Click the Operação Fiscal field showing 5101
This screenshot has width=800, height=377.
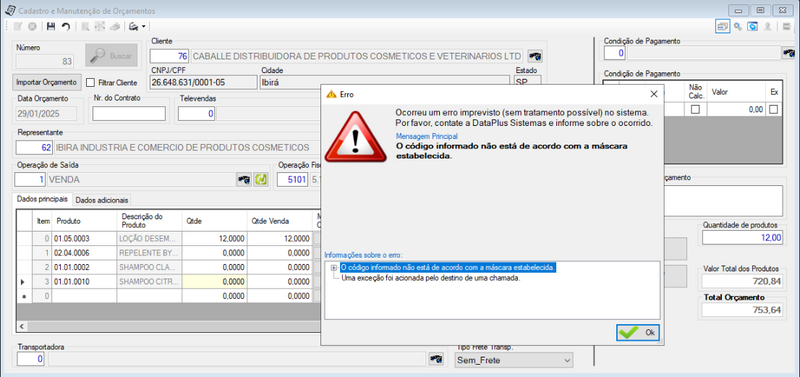pyautogui.click(x=292, y=180)
